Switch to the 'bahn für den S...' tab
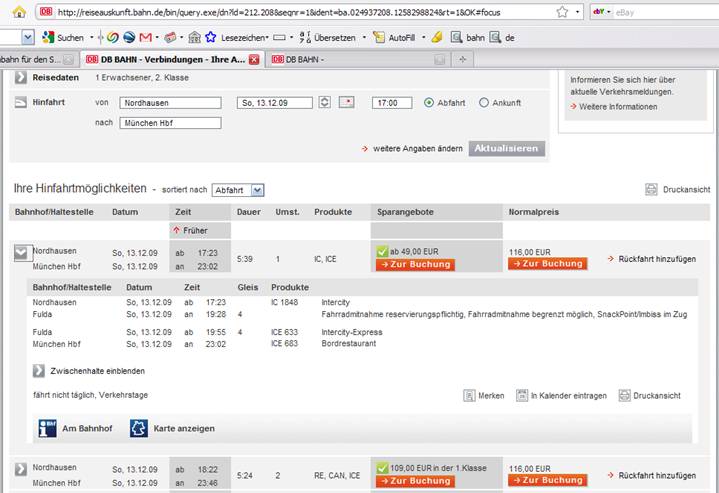Screen dimensions: 719x493 (36, 60)
